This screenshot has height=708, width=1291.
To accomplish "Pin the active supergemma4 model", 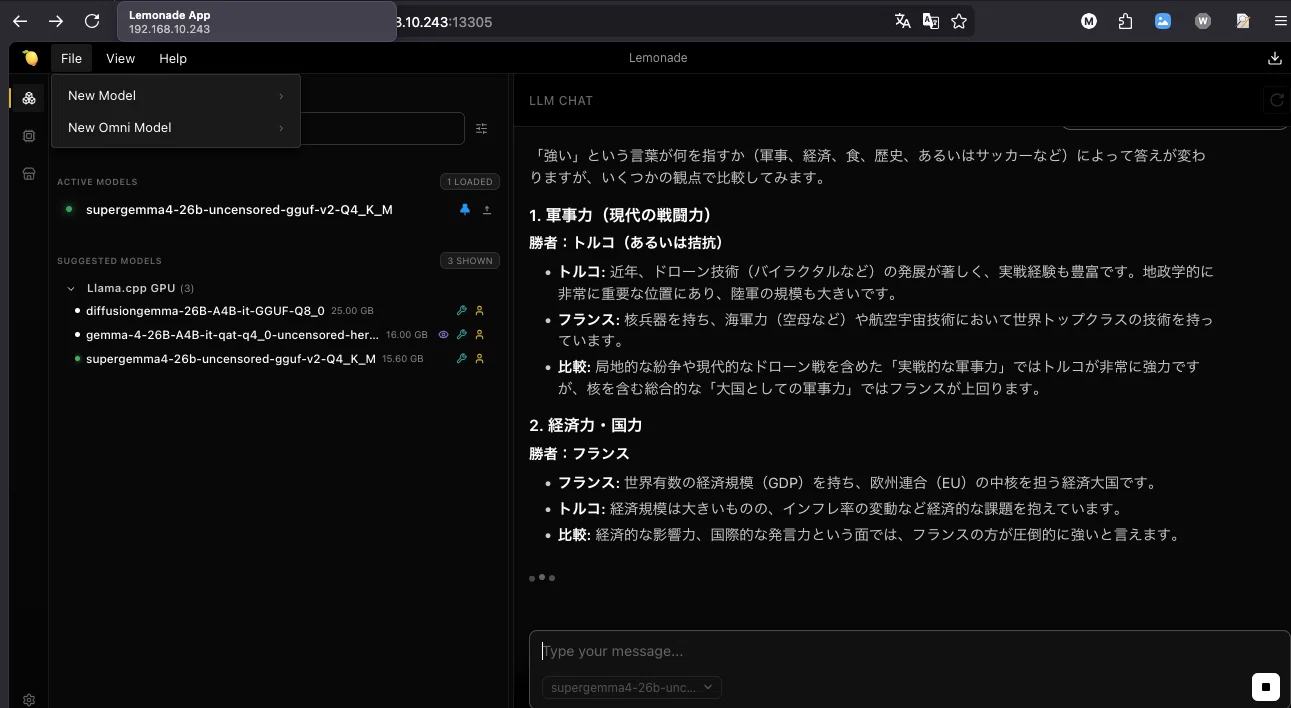I will 464,210.
